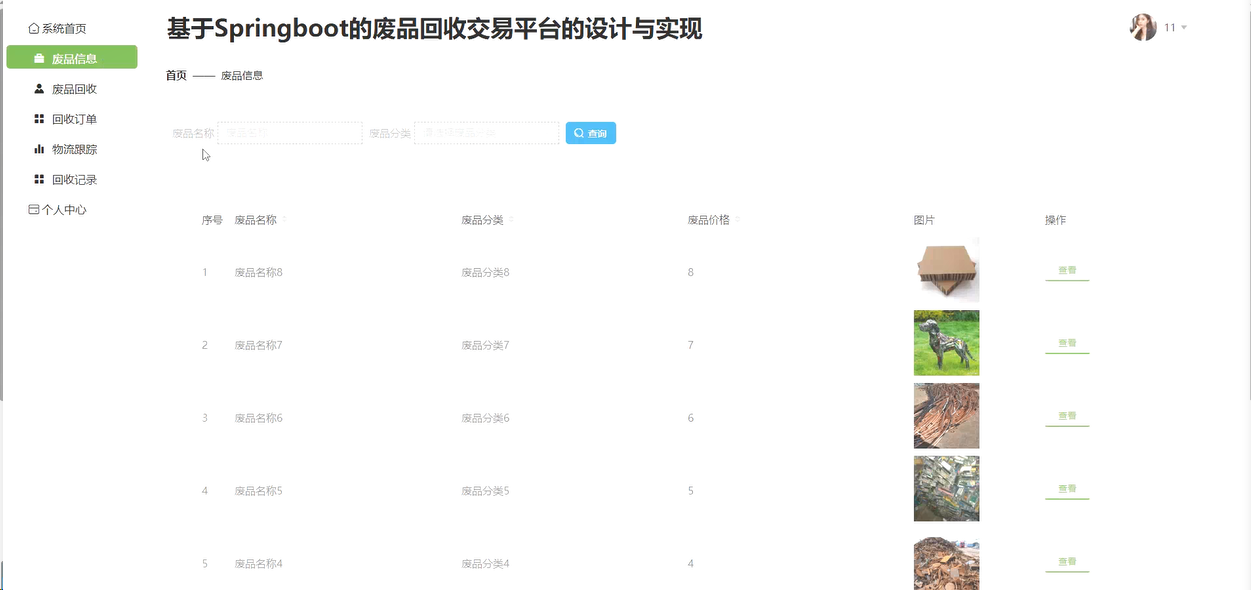Image resolution: width=1251 pixels, height=590 pixels.
Task: Click the bar chart icon beside 物流跟踪
Action: 39,149
